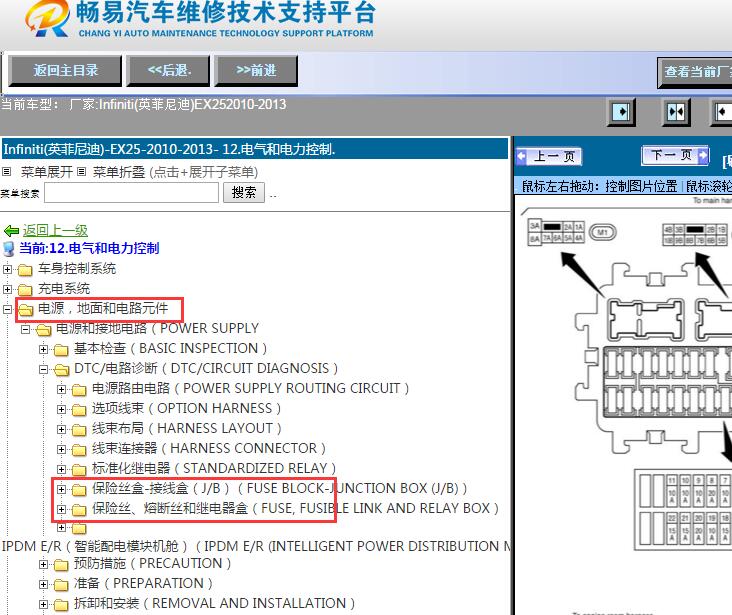This screenshot has width=732, height=615.
Task: Open 基本检查 (BASIC INSPECTION) item
Action: [170, 348]
